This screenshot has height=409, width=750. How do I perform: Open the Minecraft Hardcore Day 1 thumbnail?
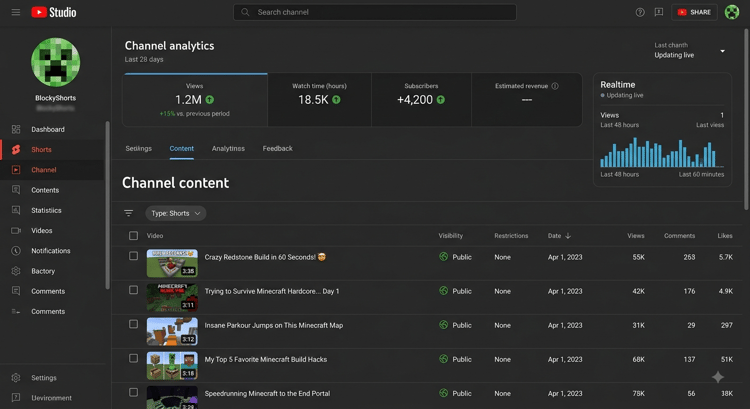(x=172, y=297)
